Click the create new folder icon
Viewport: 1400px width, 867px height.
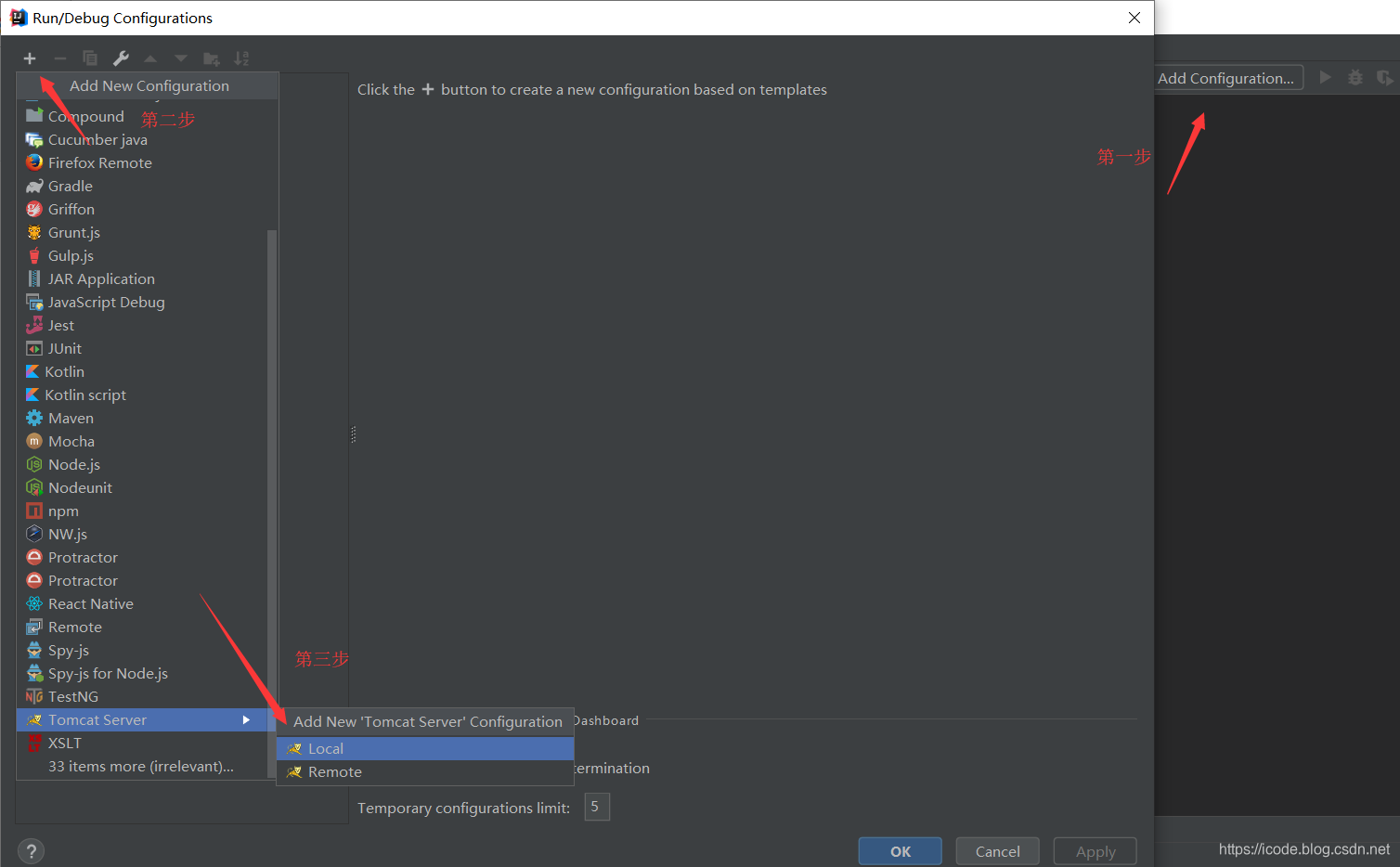tap(212, 58)
